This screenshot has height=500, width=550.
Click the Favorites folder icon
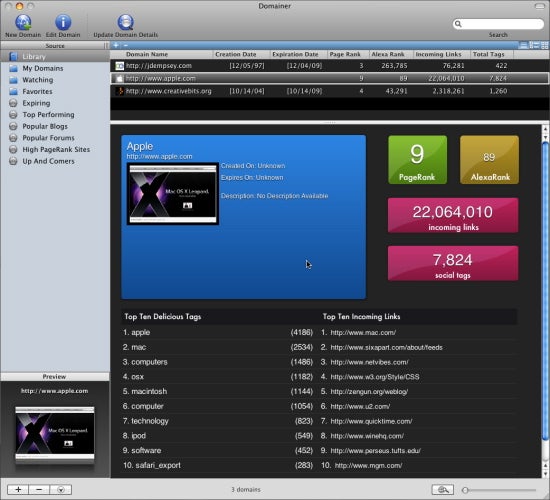tap(13, 91)
